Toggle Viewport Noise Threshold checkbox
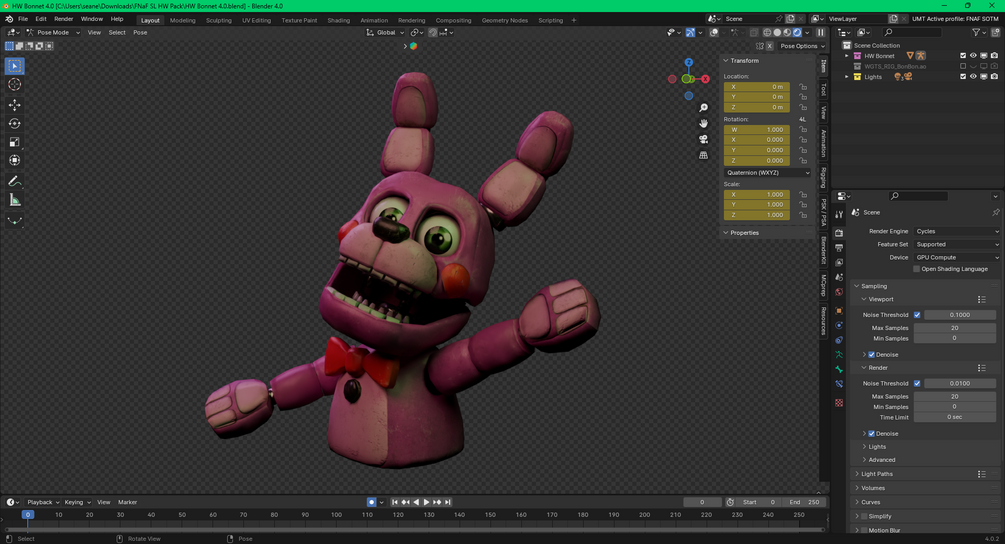The height and width of the screenshot is (544, 1005). pos(917,315)
